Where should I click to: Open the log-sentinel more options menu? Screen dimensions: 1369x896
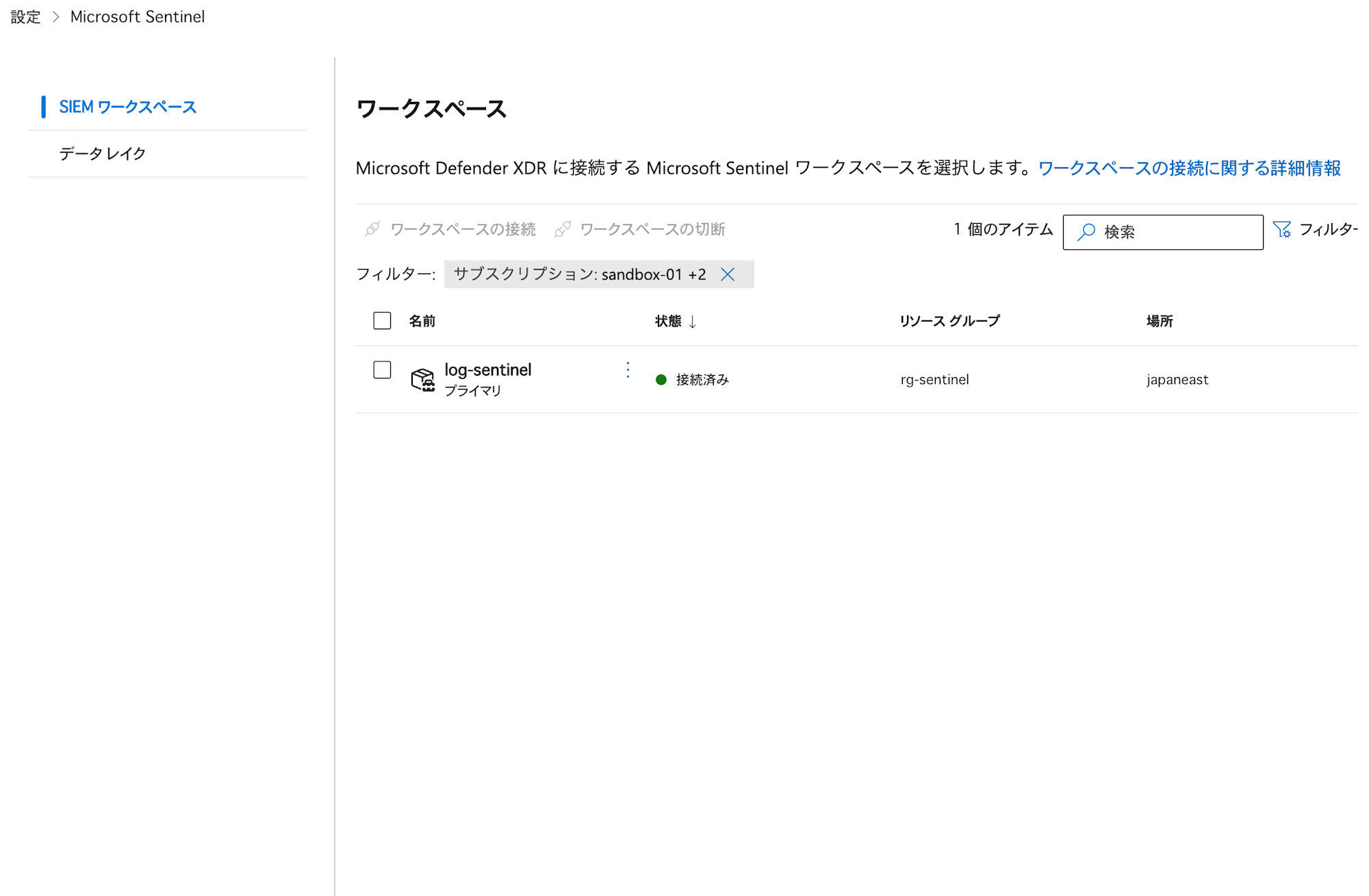628,370
